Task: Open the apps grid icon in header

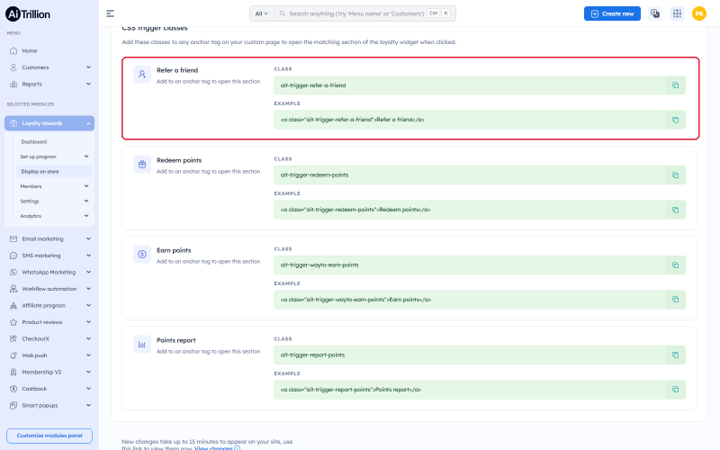Action: click(x=677, y=14)
